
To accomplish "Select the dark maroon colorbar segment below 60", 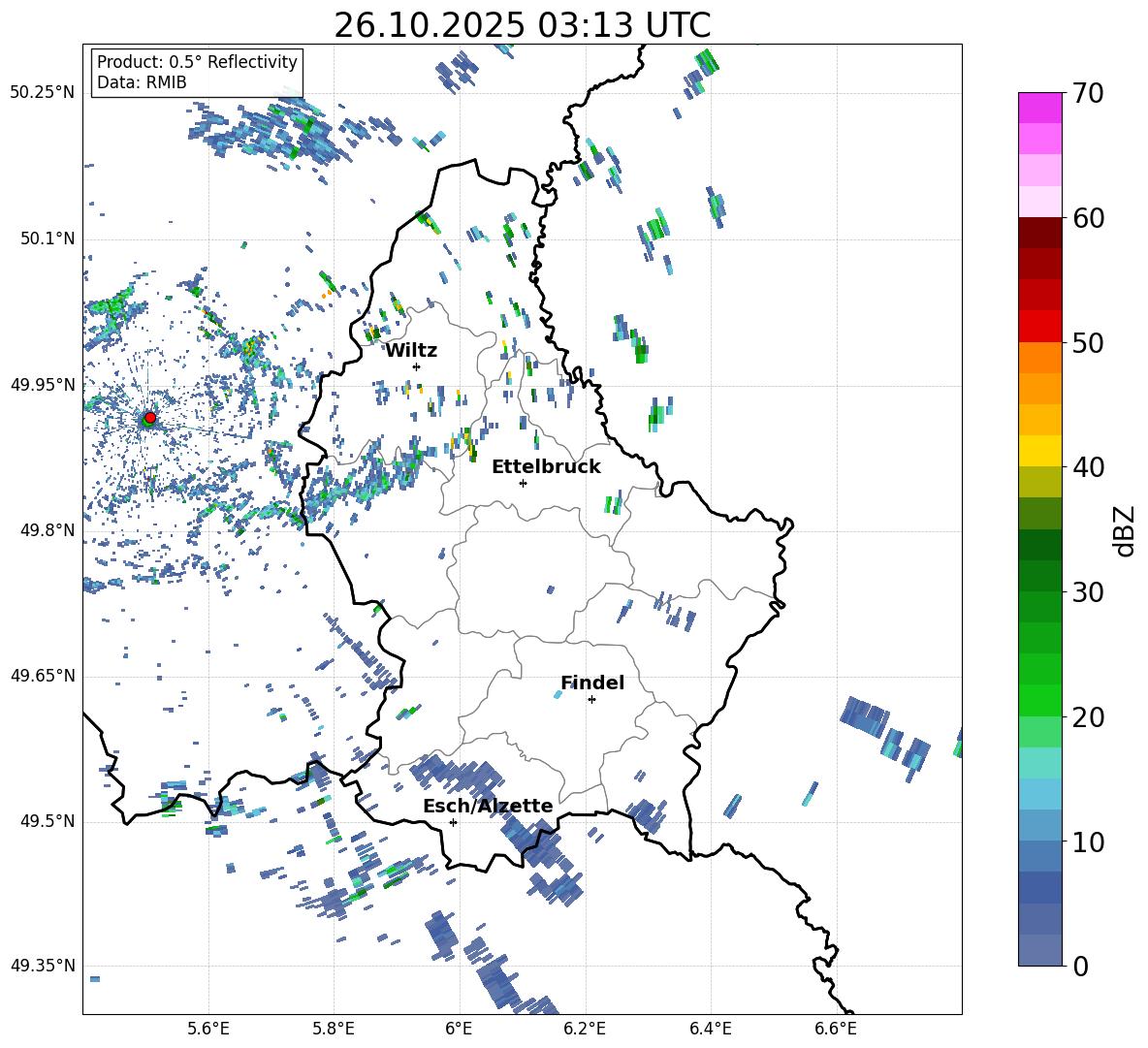I will [x=1039, y=234].
